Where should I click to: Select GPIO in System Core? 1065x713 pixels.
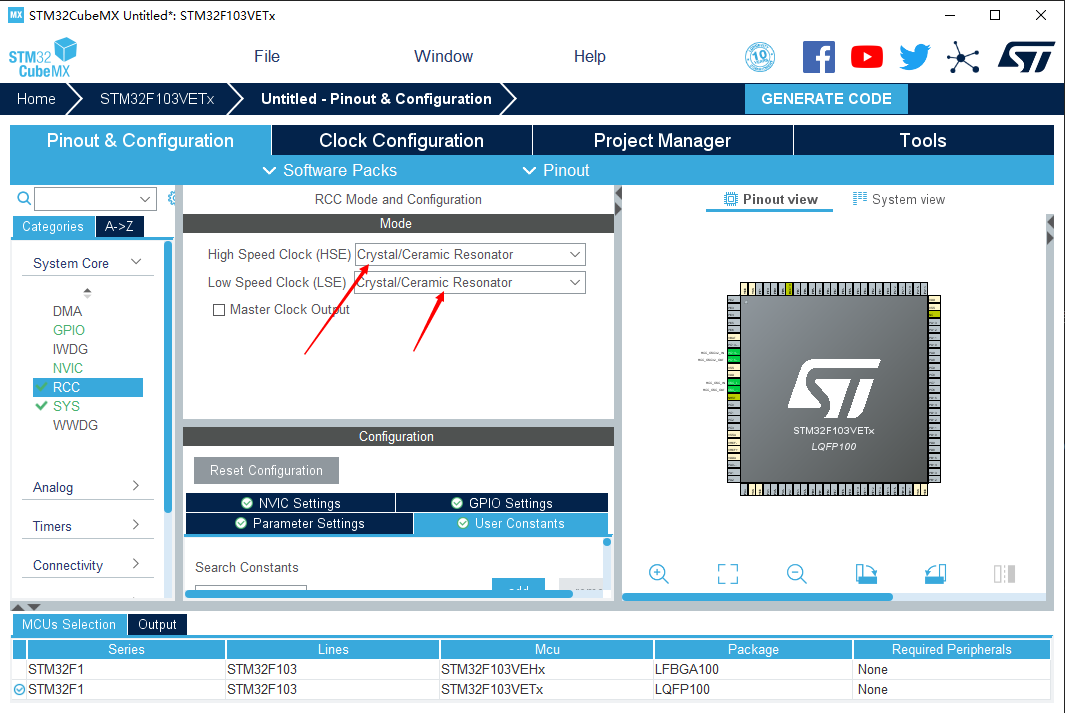pyautogui.click(x=69, y=330)
